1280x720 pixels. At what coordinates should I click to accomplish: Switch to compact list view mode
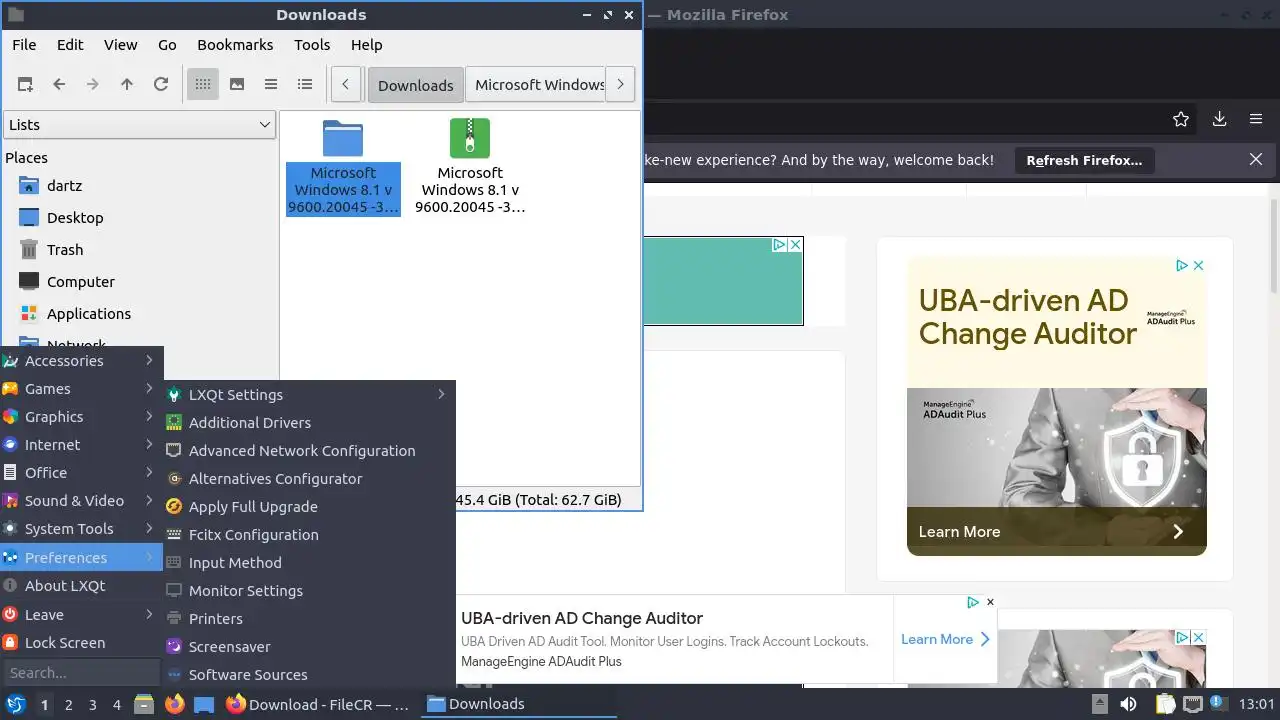coord(271,85)
